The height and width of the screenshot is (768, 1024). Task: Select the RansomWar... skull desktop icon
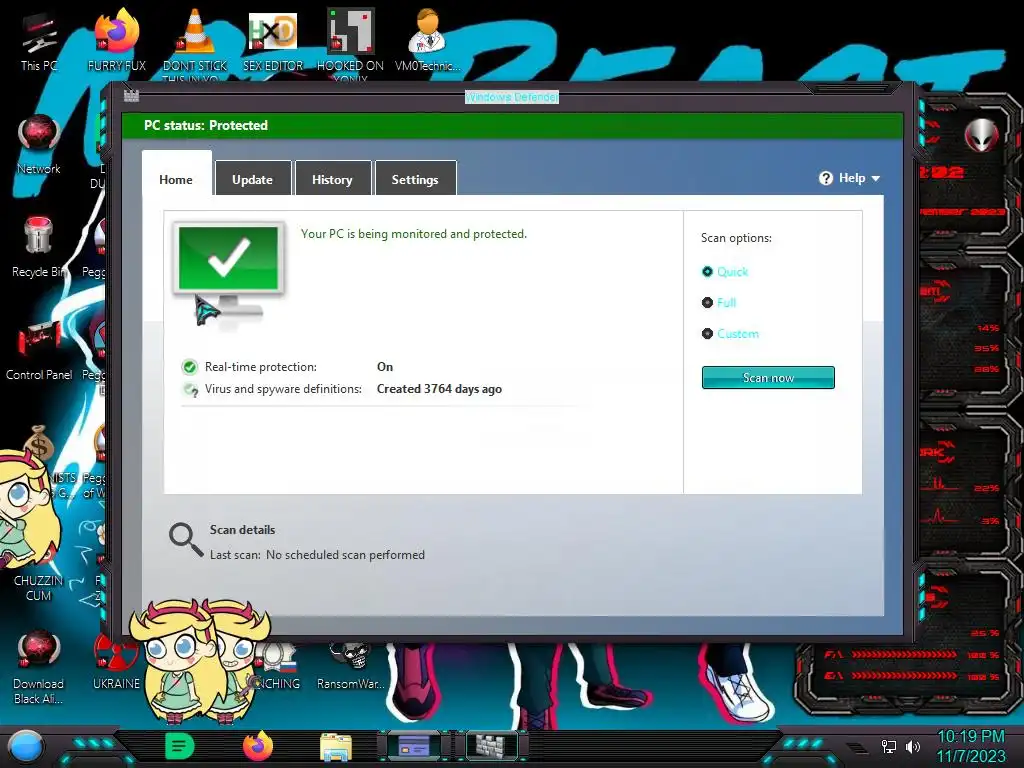[350, 666]
